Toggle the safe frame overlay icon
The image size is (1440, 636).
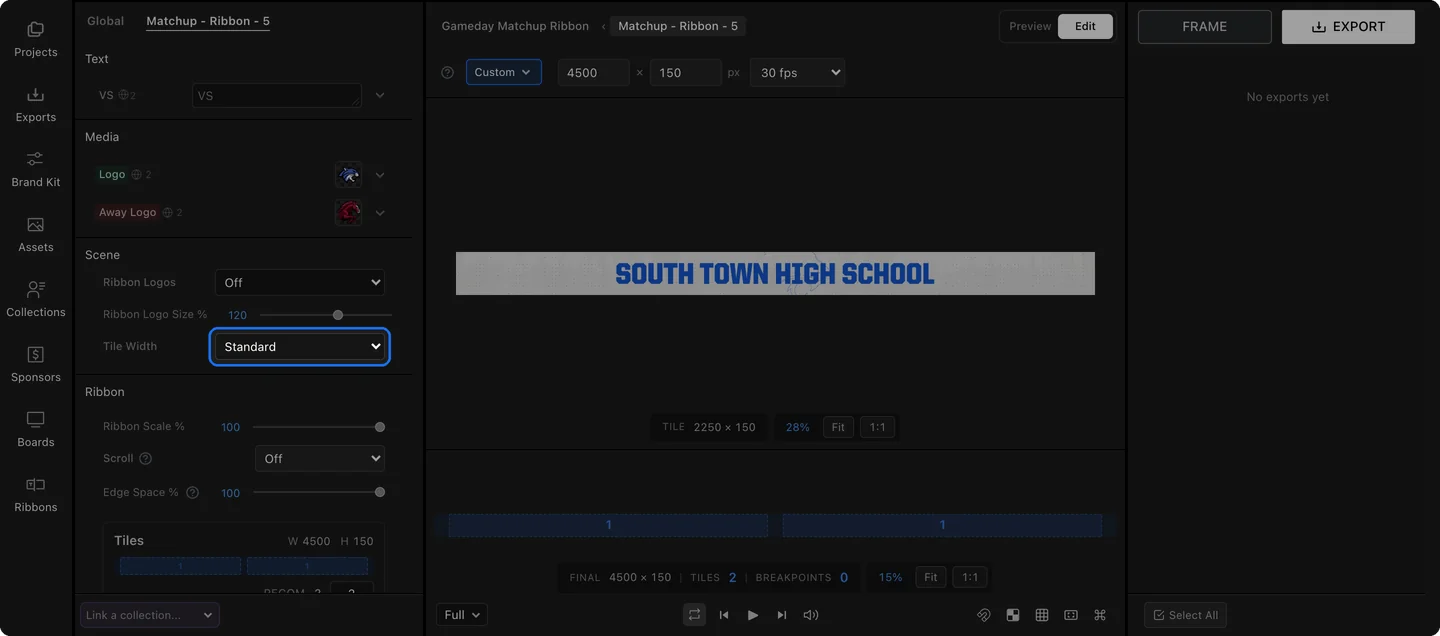click(x=1071, y=615)
